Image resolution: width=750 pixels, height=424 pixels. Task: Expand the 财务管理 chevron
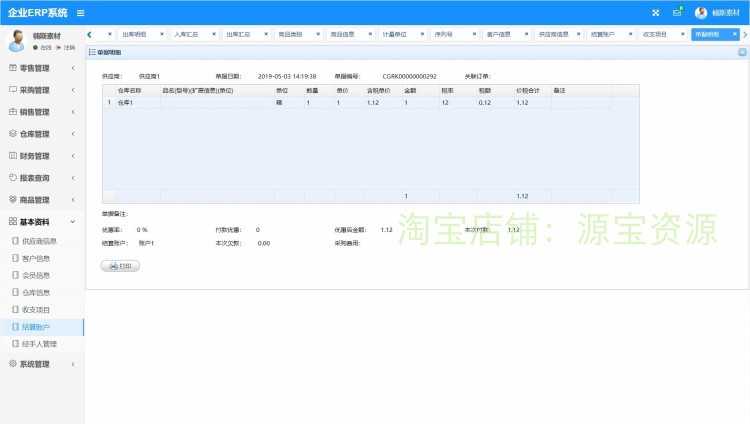point(73,156)
